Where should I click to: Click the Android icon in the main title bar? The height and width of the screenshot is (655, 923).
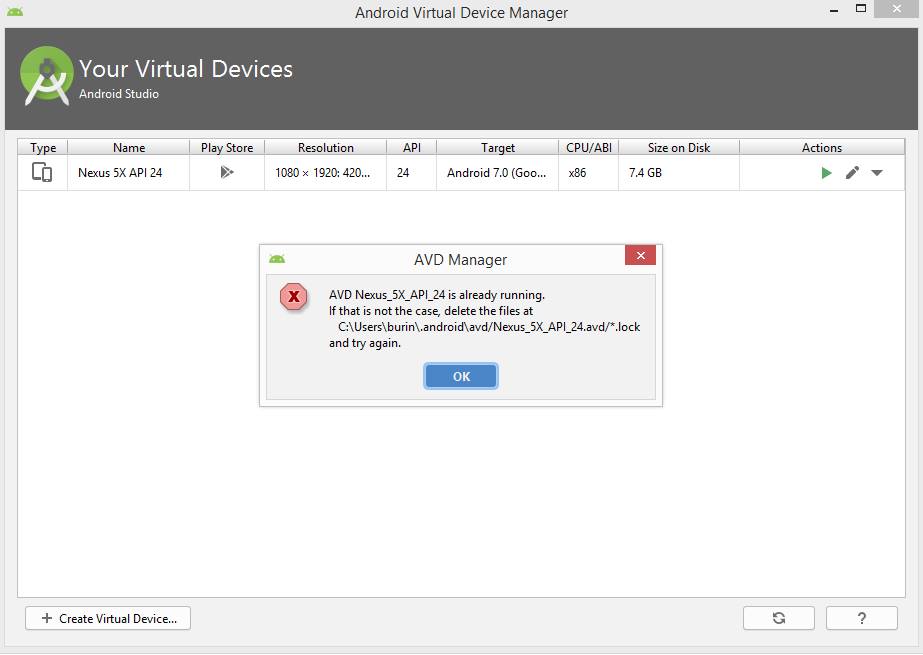click(x=14, y=12)
